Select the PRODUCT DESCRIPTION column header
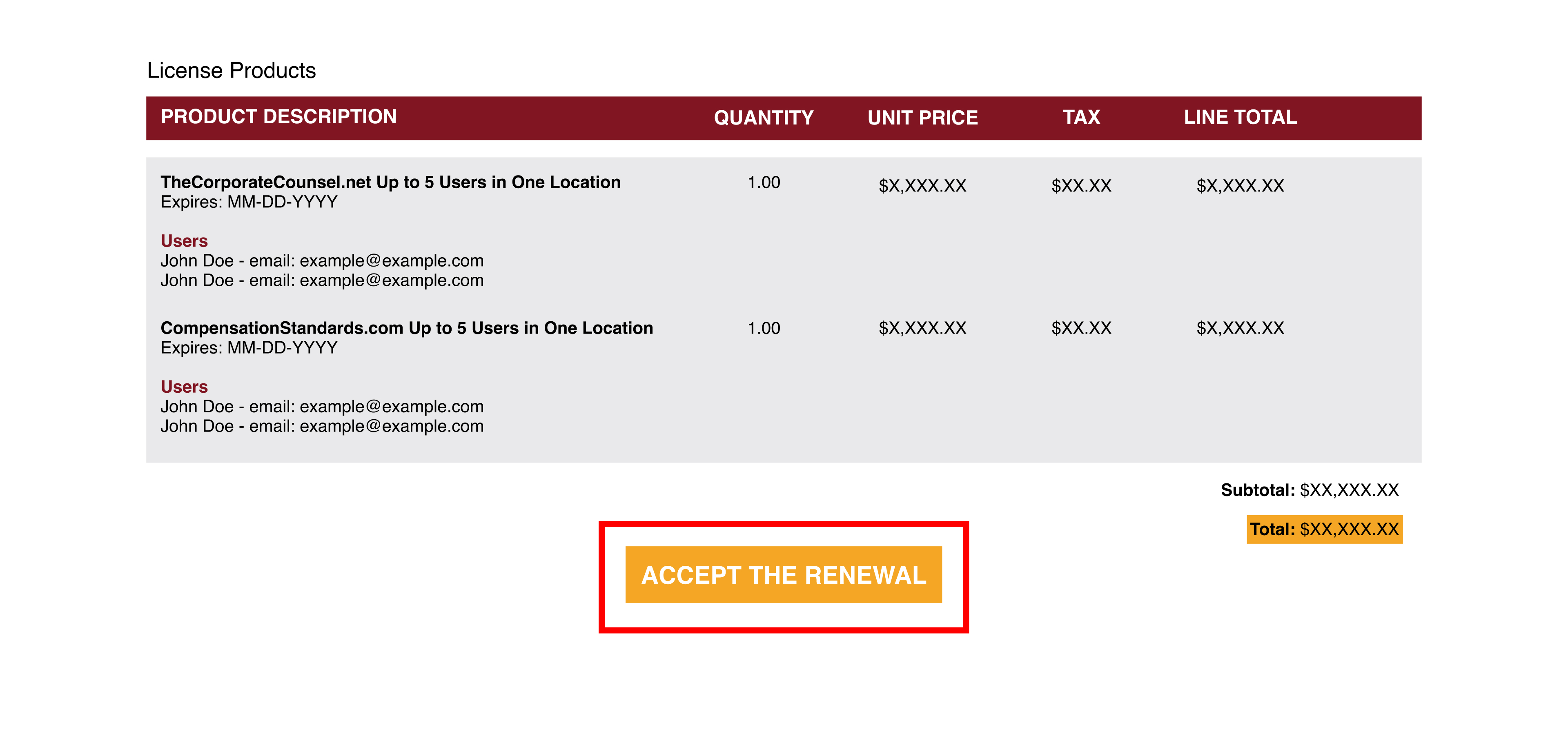This screenshot has height=752, width=1568. (279, 117)
